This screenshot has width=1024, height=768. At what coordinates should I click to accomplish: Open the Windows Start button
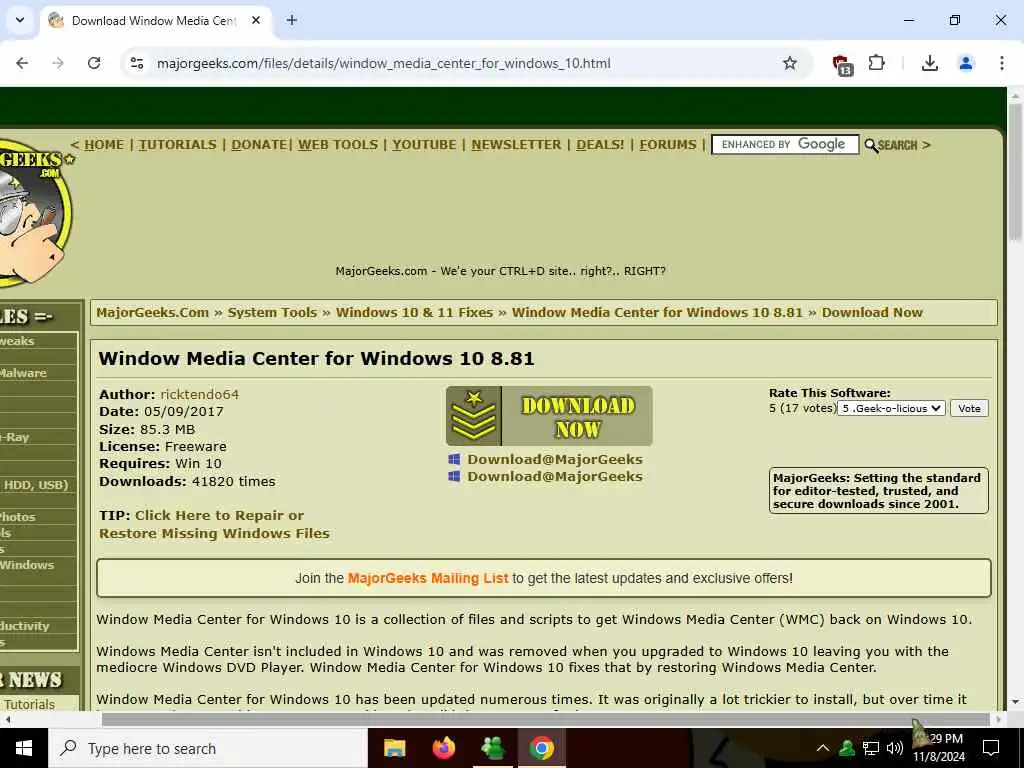(24, 748)
